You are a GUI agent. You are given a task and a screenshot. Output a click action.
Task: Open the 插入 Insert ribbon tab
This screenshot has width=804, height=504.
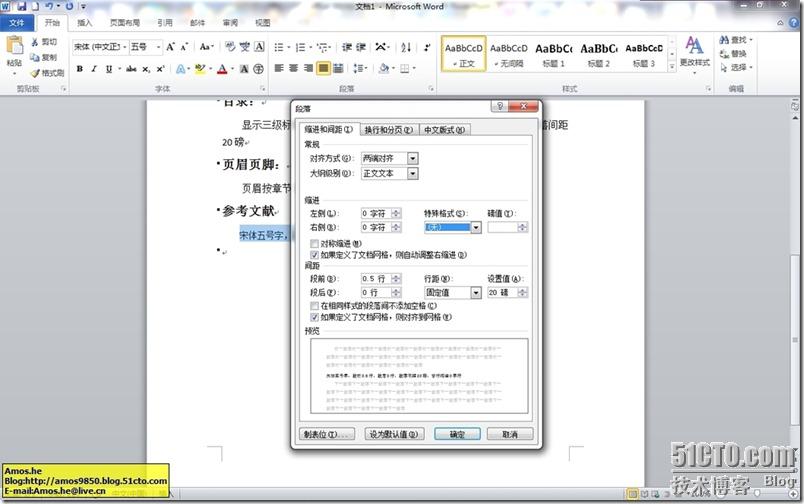click(85, 23)
